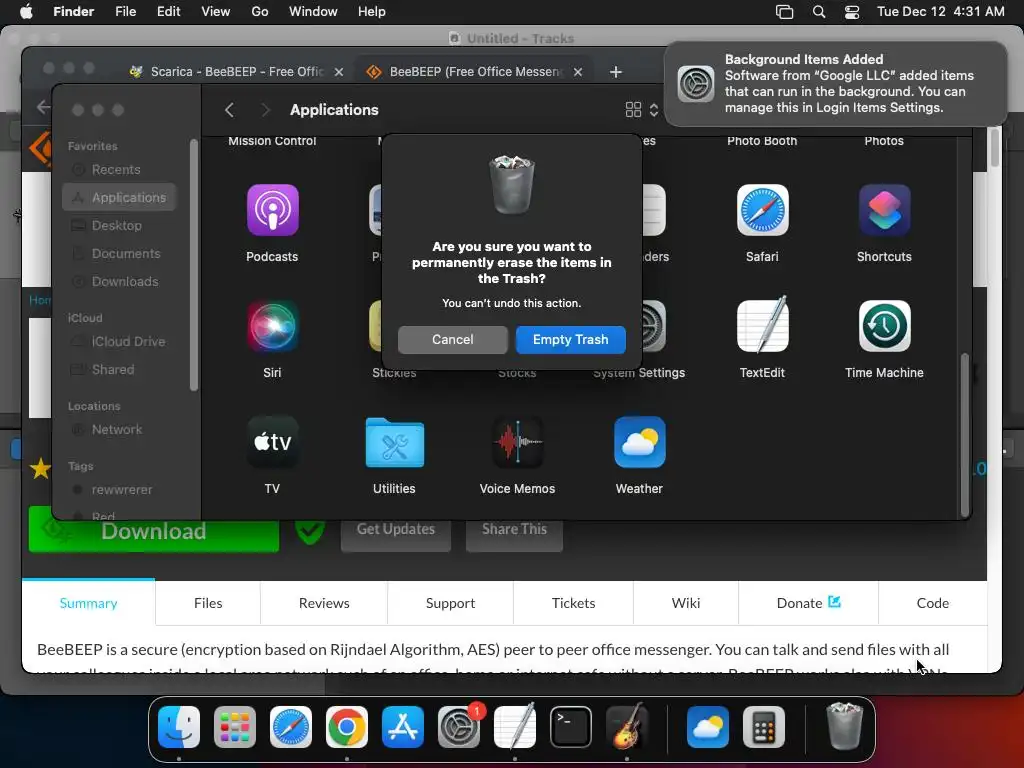
Task: Open App Store from the Dock
Action: coord(403,727)
